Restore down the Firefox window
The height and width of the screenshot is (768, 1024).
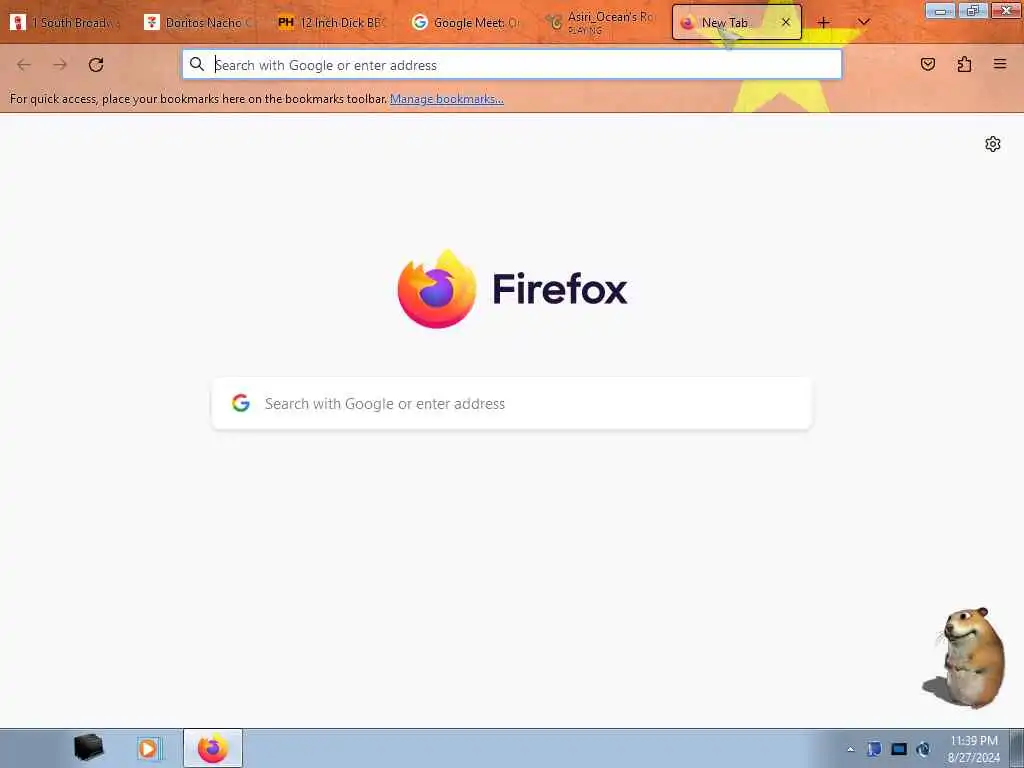click(x=973, y=10)
